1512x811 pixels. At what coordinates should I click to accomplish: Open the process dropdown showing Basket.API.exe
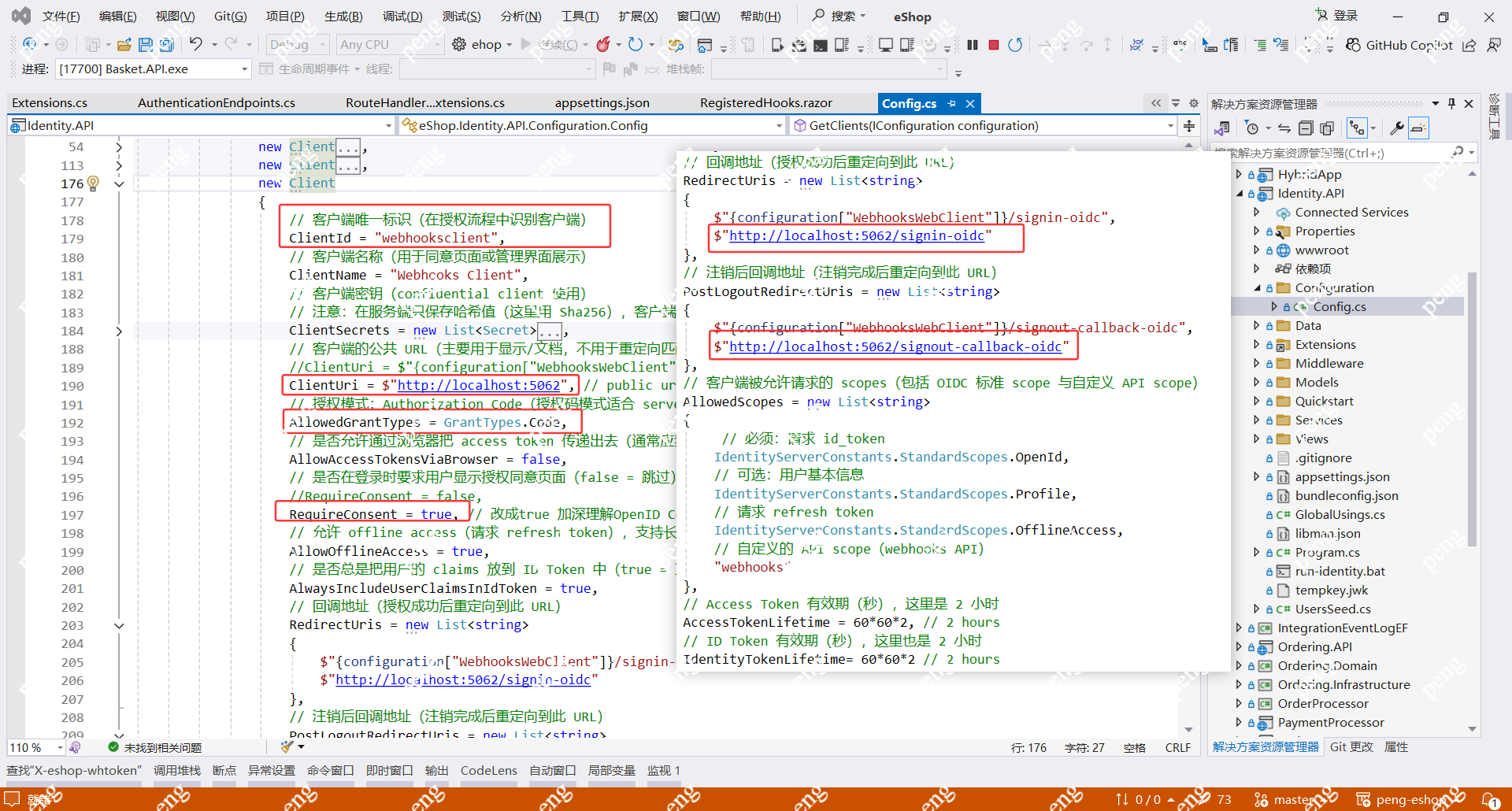[x=244, y=69]
